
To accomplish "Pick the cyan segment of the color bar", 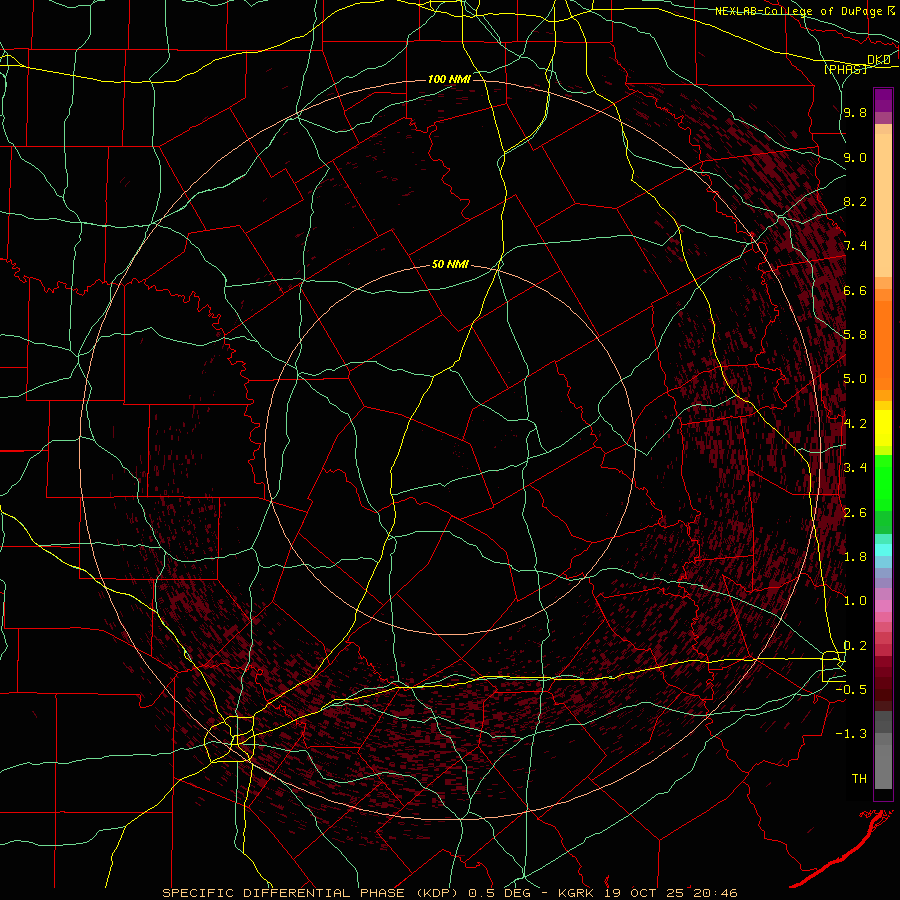I will click(883, 550).
